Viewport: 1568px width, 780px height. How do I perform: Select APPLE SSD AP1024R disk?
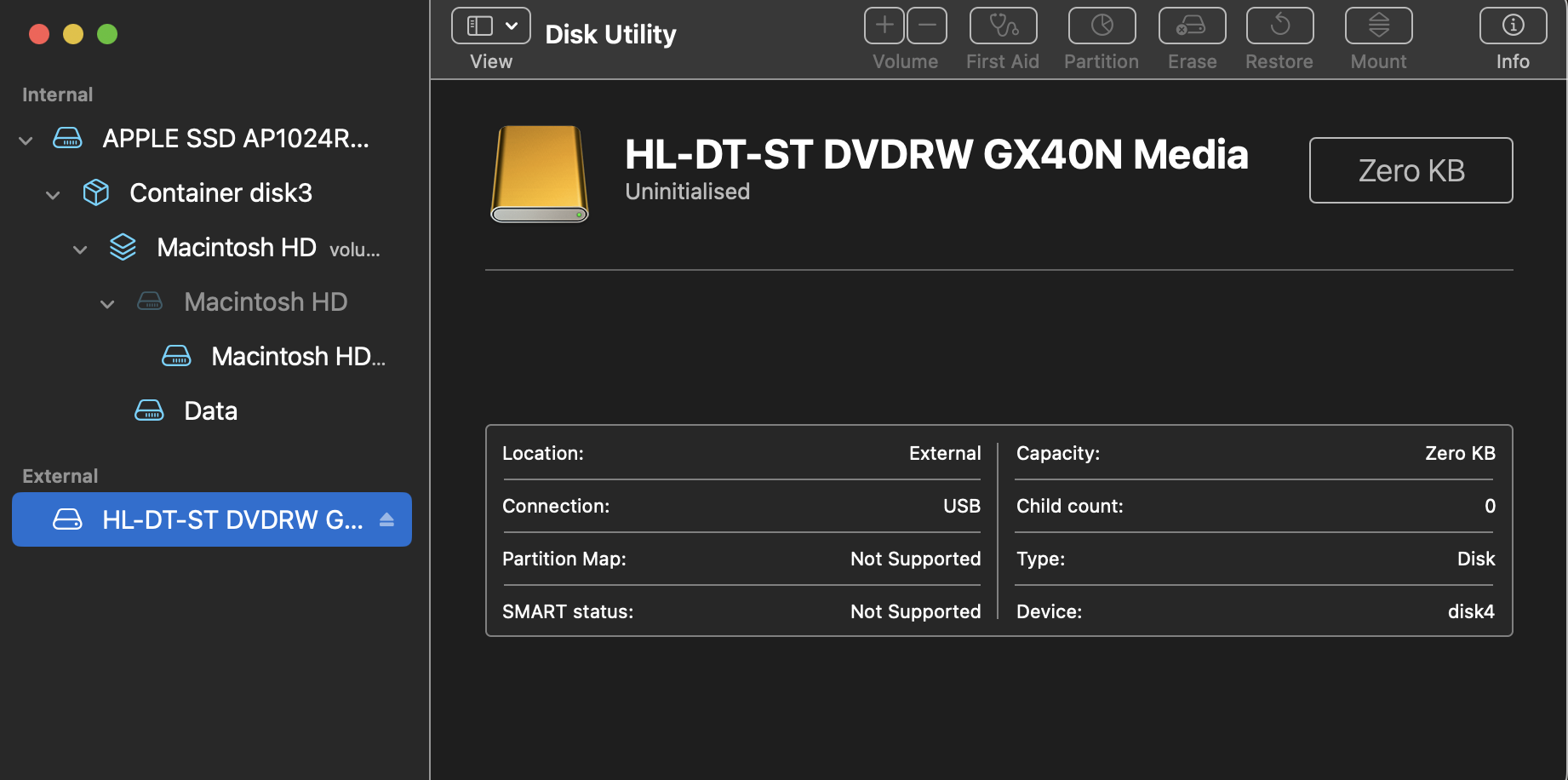[212, 138]
